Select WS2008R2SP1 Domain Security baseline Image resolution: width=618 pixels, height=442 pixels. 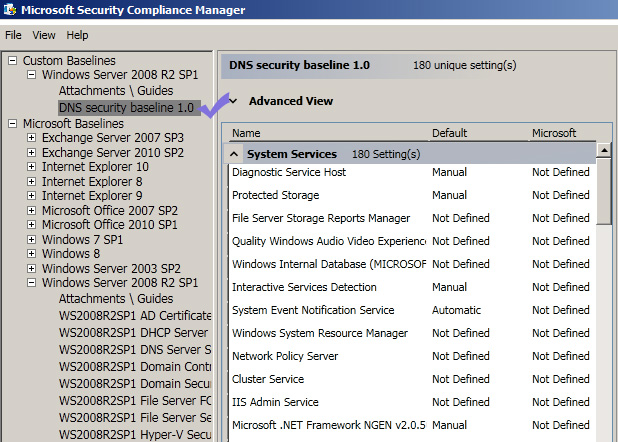click(135, 384)
